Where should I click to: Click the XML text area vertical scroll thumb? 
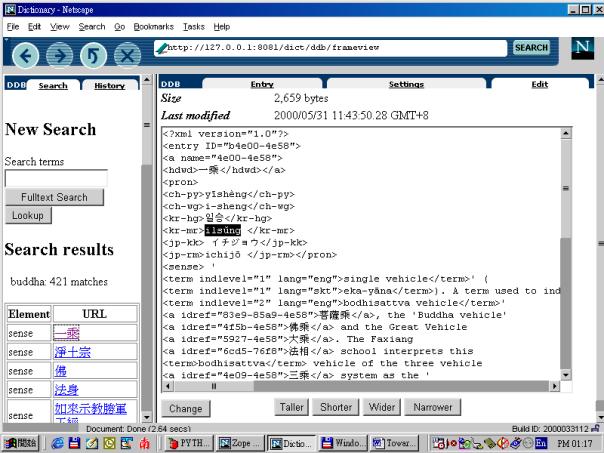click(x=565, y=189)
